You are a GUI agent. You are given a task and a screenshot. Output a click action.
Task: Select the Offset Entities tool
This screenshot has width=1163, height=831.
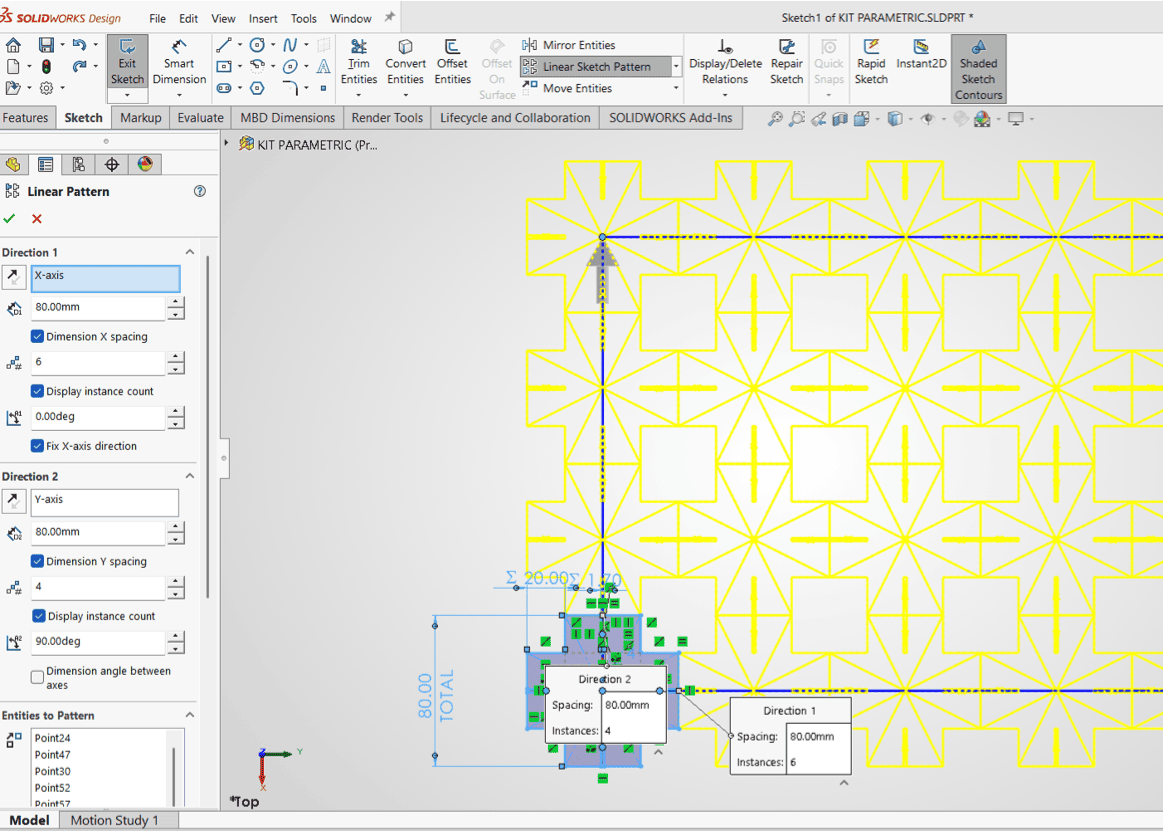[x=452, y=62]
